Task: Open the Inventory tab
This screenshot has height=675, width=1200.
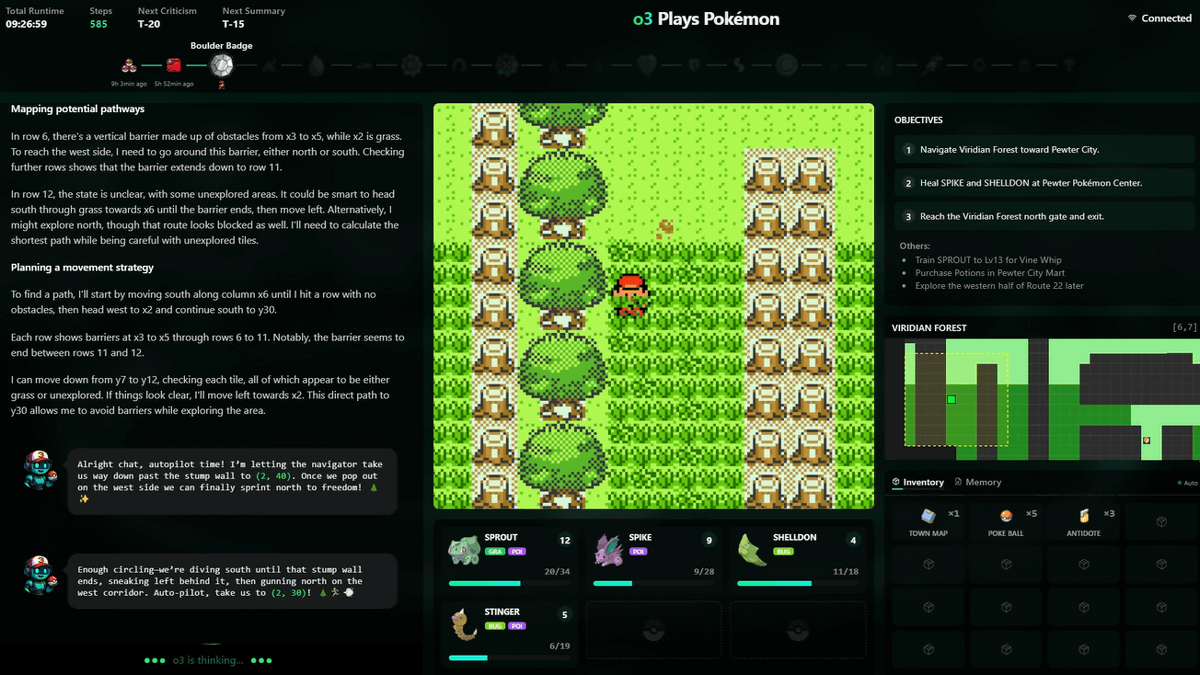Action: (x=918, y=482)
